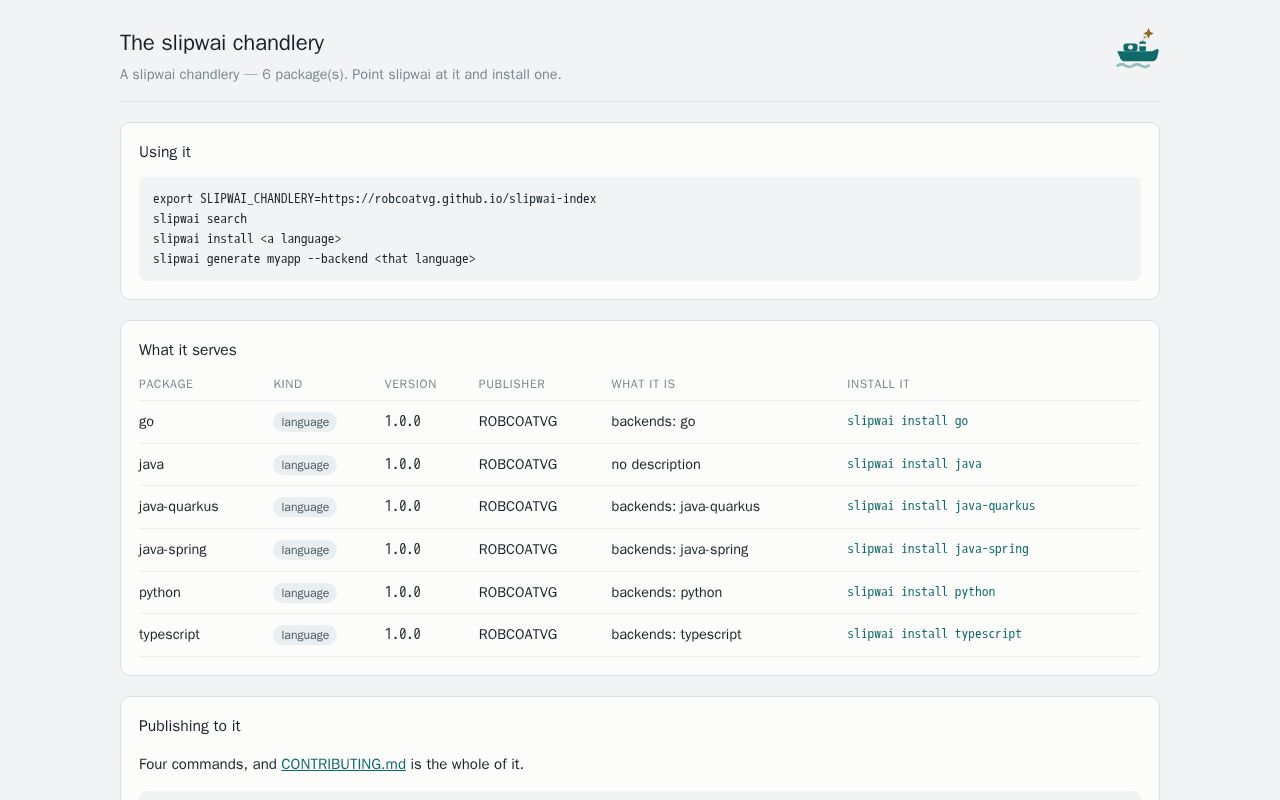Screen dimensions: 1280x800
Task: Click the "java" package name cell
Action: tap(151, 464)
